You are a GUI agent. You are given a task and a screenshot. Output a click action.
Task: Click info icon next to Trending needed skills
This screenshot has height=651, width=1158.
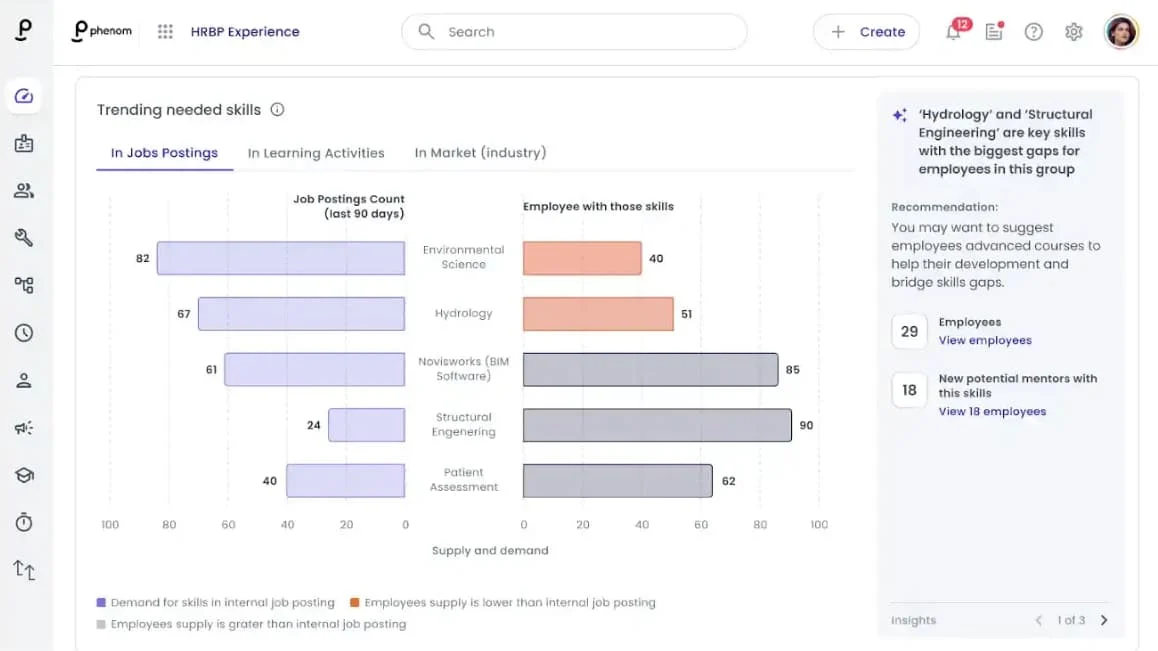[x=277, y=109]
